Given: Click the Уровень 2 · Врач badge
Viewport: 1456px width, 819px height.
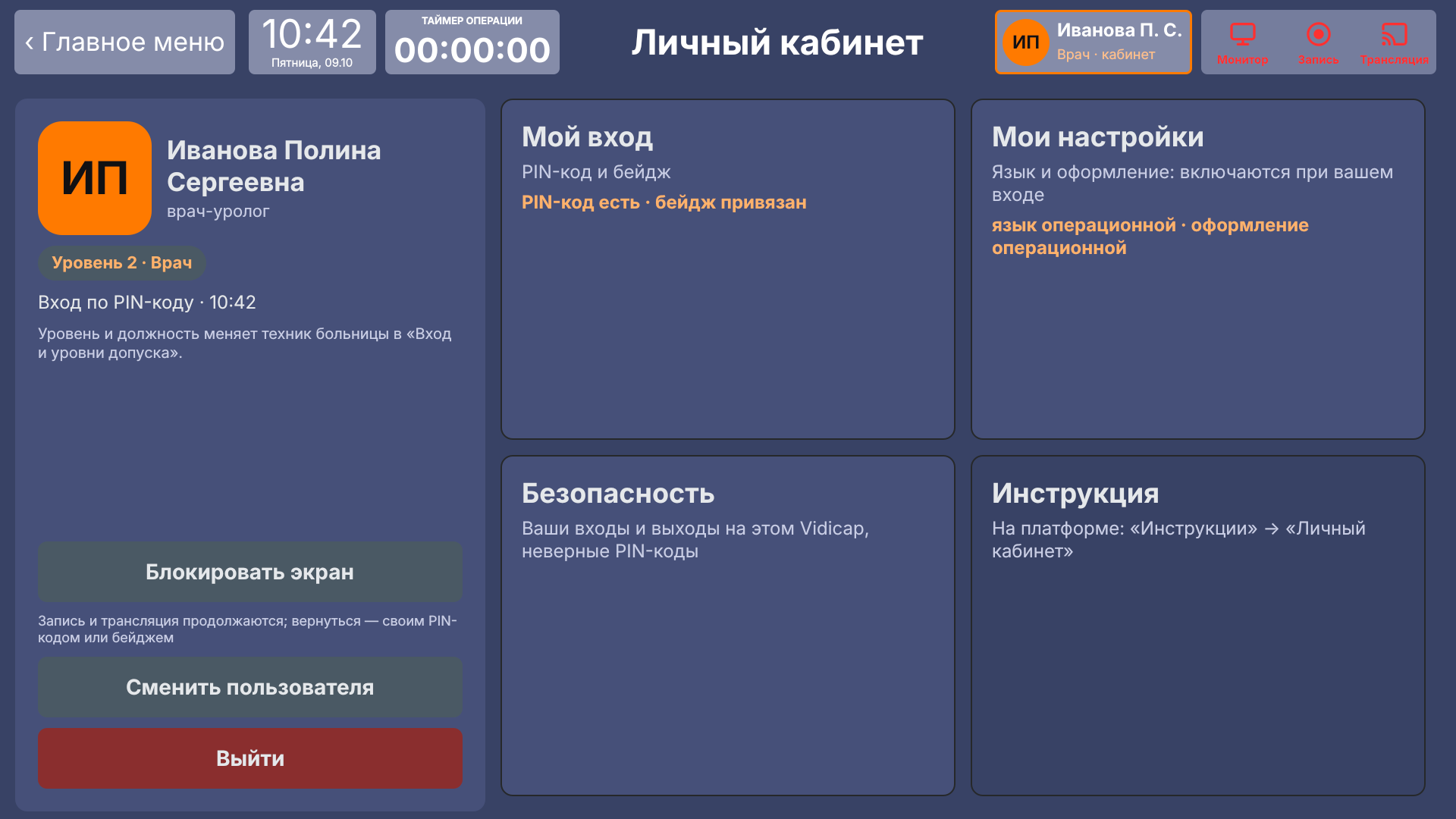Looking at the screenshot, I should point(122,262).
